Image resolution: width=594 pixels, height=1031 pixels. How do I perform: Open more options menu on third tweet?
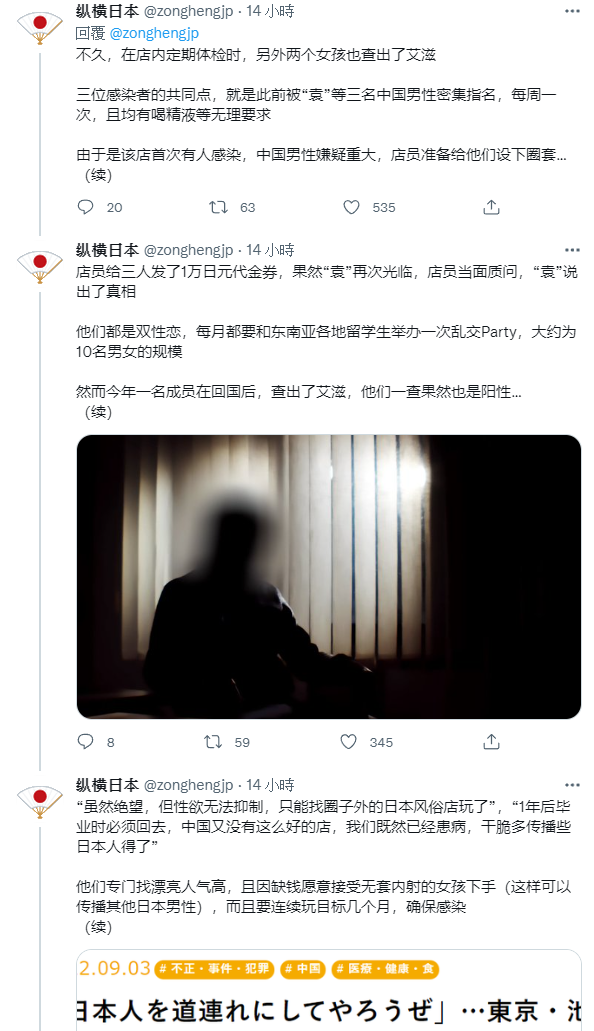pos(572,785)
